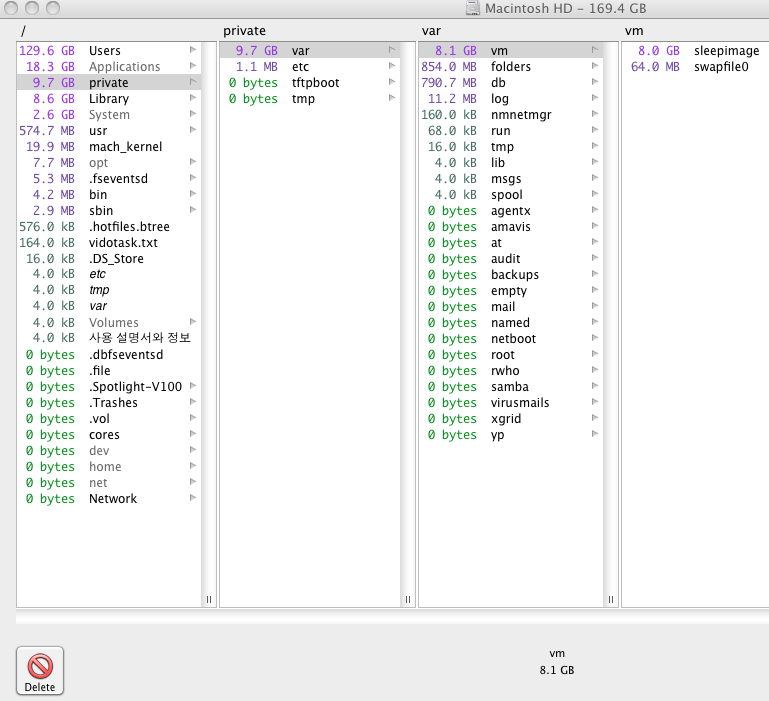Select the samba directory
Viewport: 769px width, 701px height.
tap(511, 387)
